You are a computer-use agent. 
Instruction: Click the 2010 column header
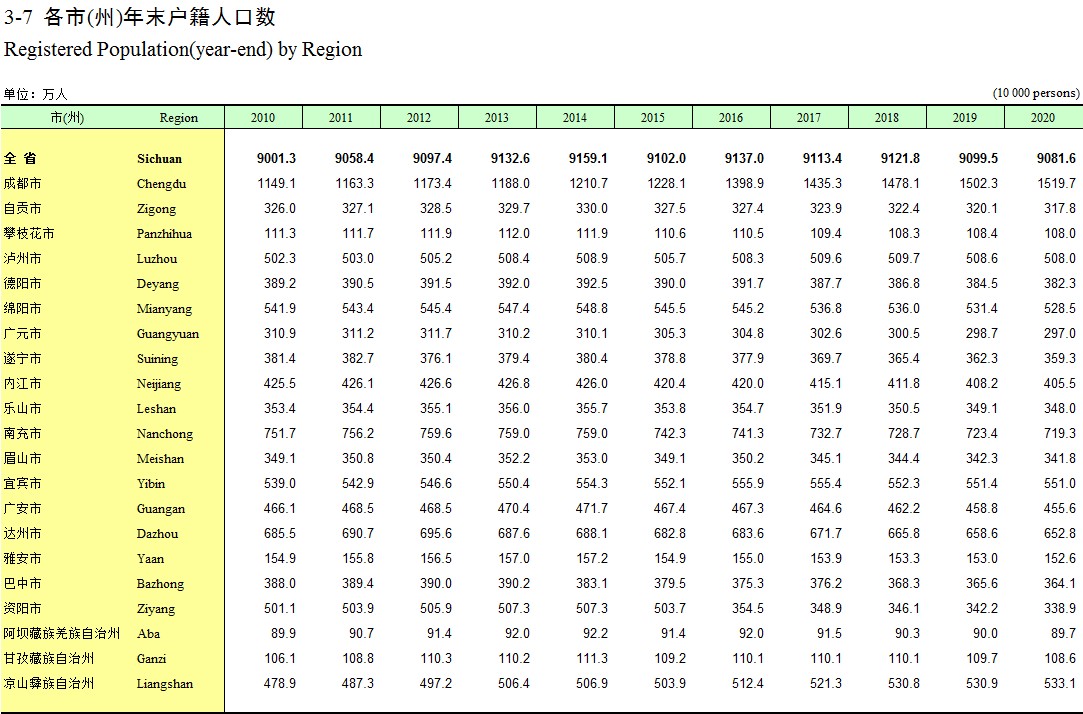click(x=262, y=117)
